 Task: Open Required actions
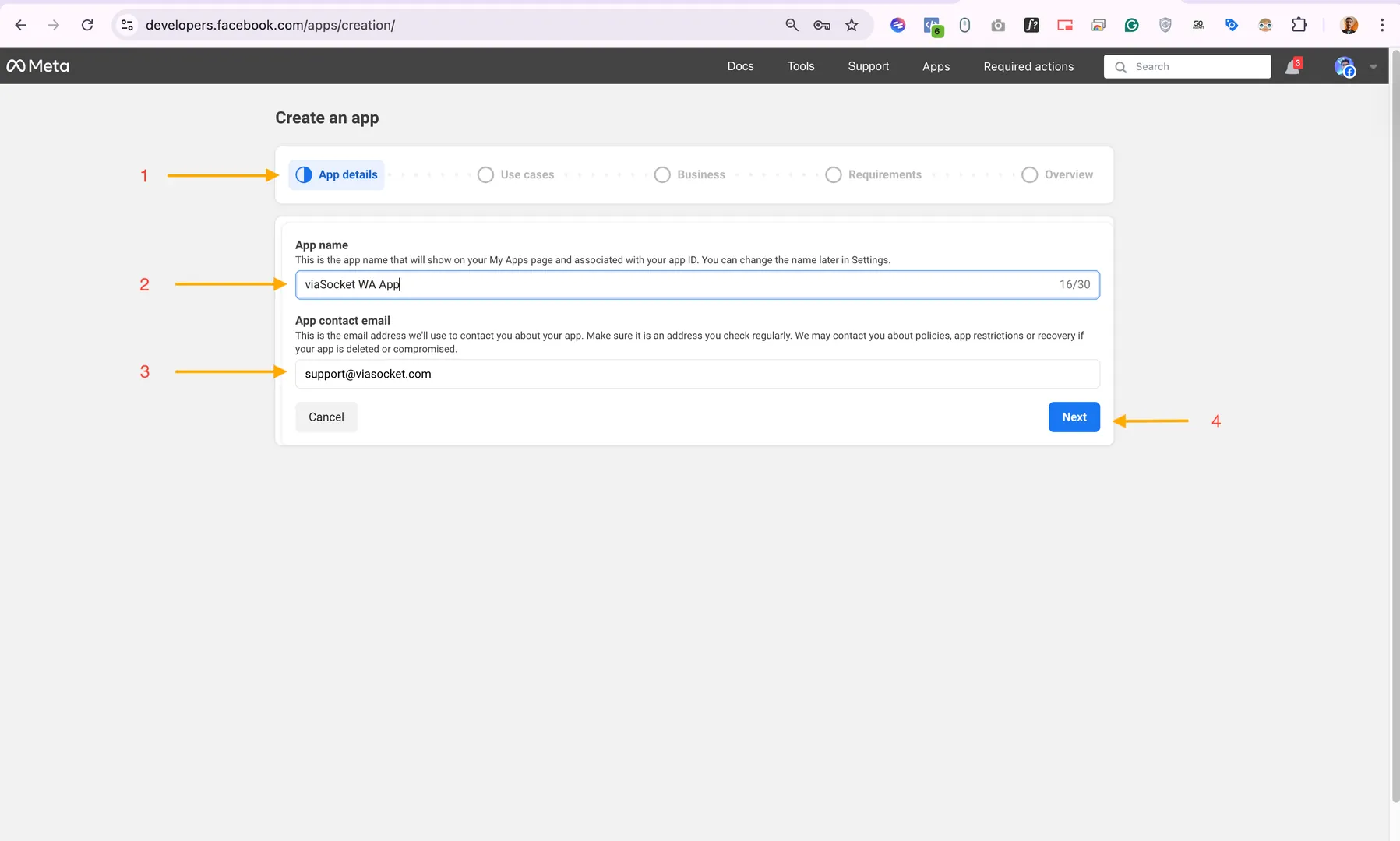(1028, 66)
